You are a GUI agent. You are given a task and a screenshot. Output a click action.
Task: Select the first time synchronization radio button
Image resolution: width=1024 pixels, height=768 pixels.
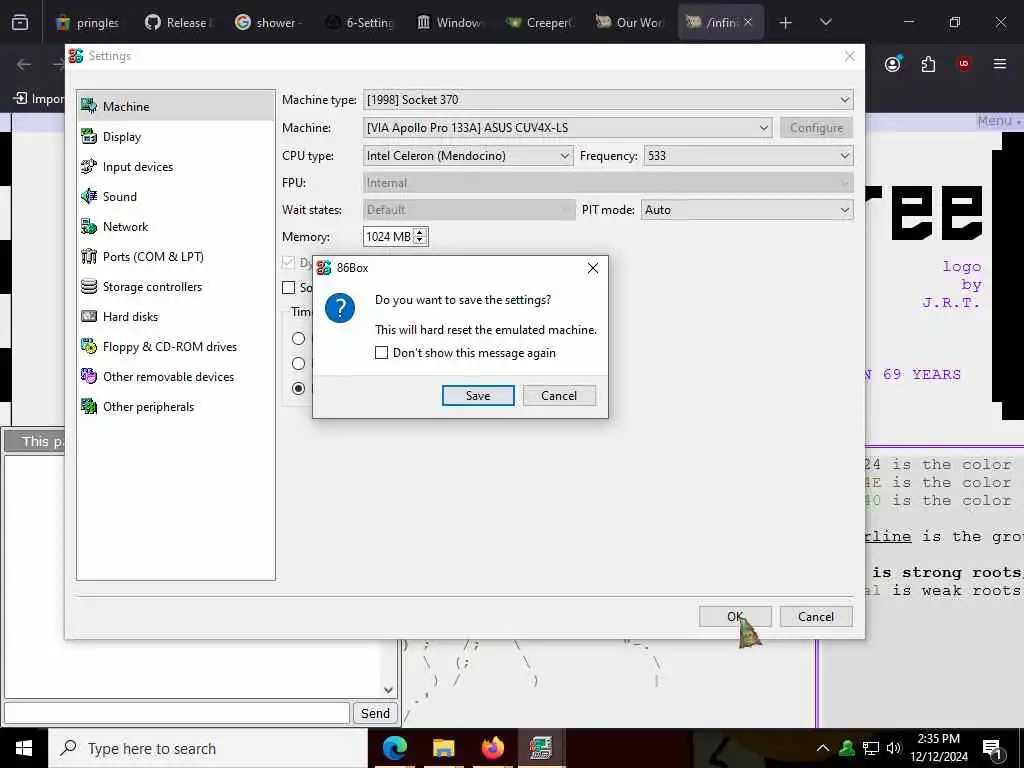[298, 338]
